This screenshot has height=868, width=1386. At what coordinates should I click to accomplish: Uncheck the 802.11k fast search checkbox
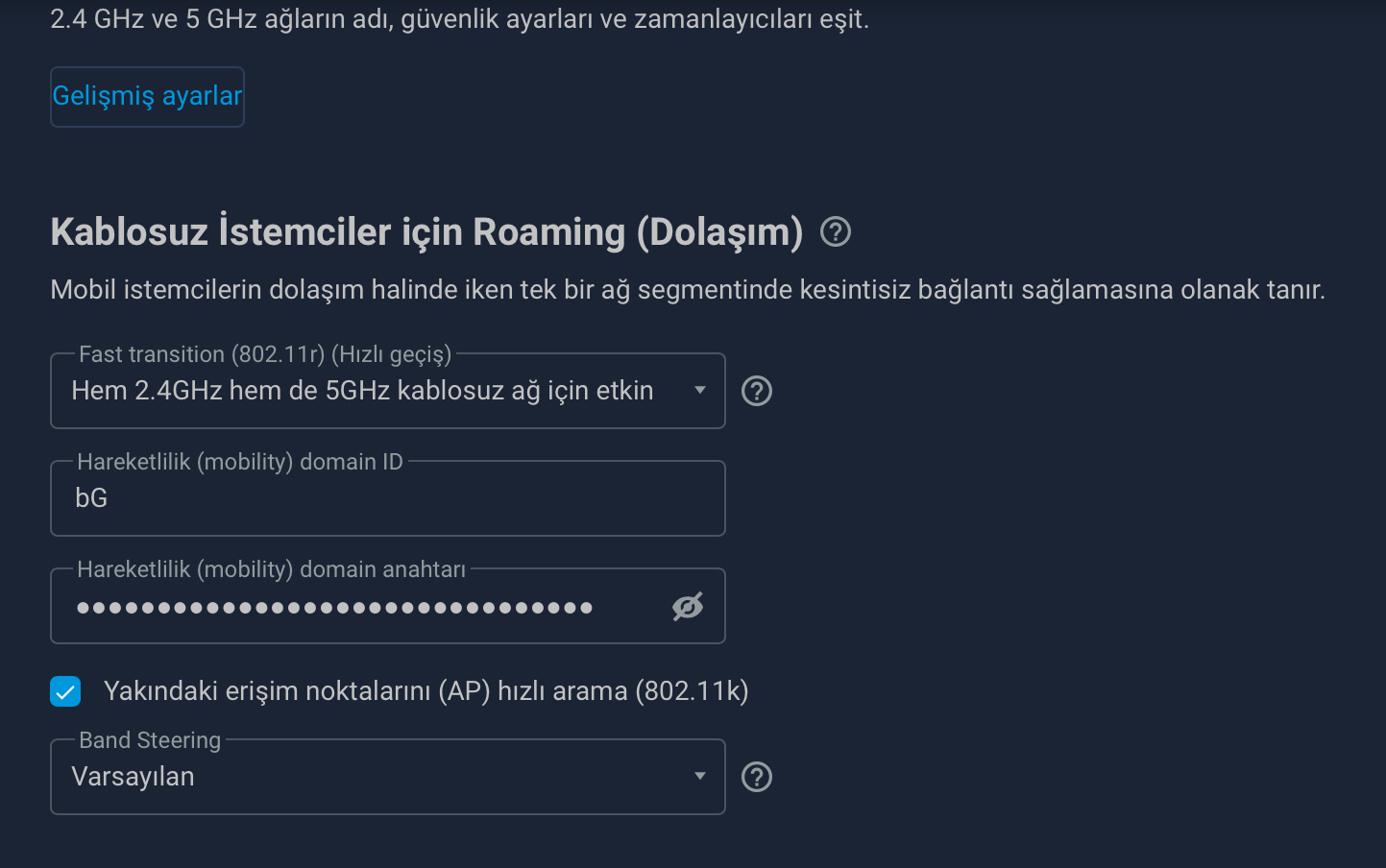tap(65, 691)
